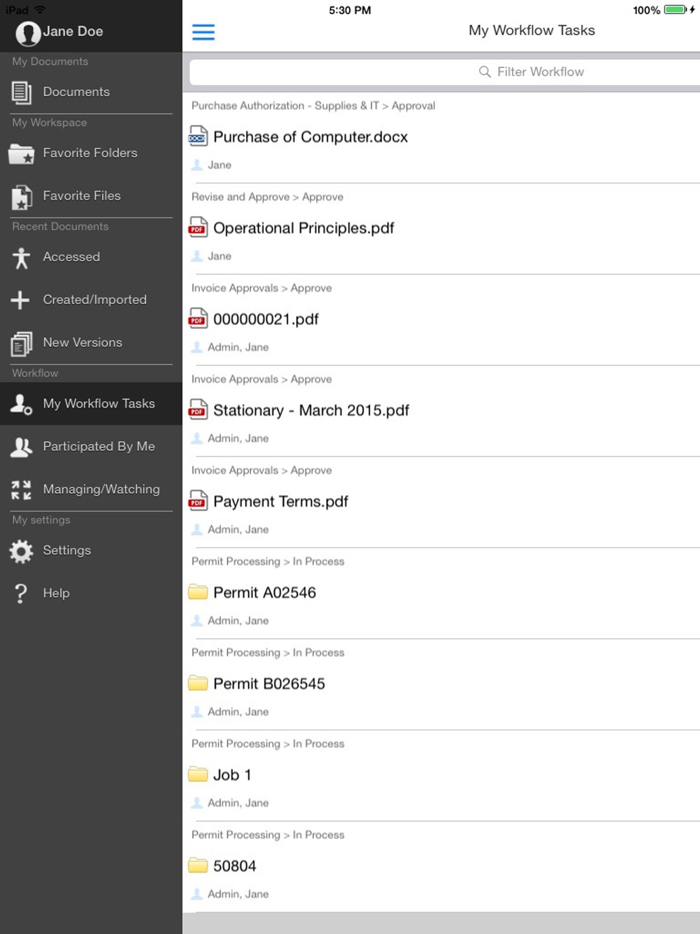Click the Managing/Watching arrows icon
700x934 pixels.
coord(21,489)
